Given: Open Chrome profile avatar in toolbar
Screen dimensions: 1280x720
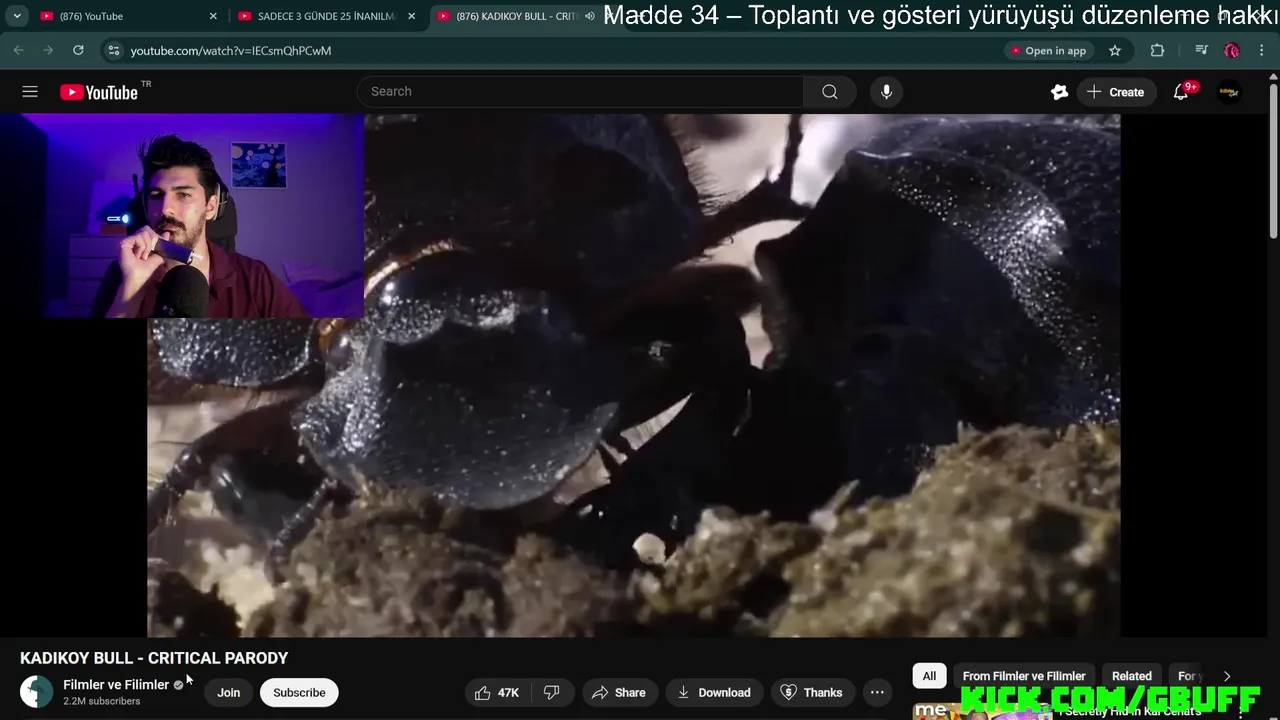Looking at the screenshot, I should coord(1232,50).
